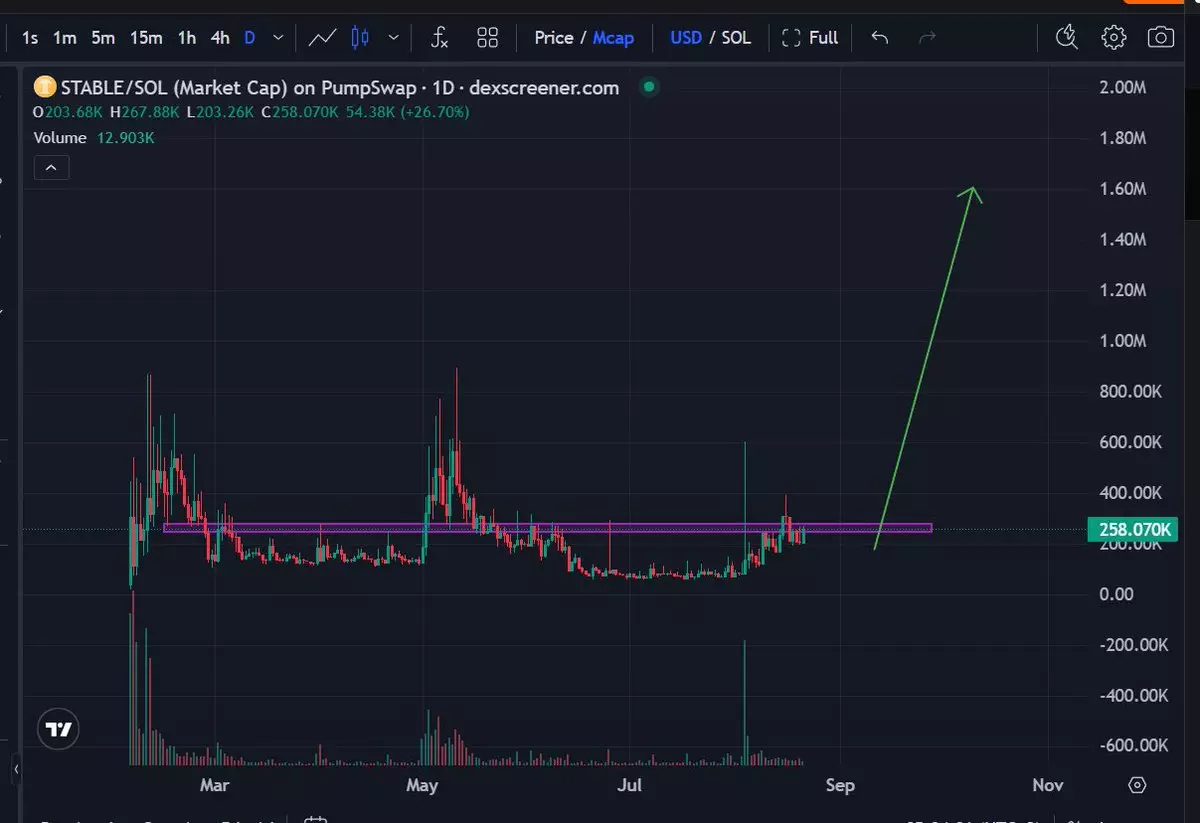Open the fx indicators menu
The height and width of the screenshot is (823, 1200).
click(439, 38)
